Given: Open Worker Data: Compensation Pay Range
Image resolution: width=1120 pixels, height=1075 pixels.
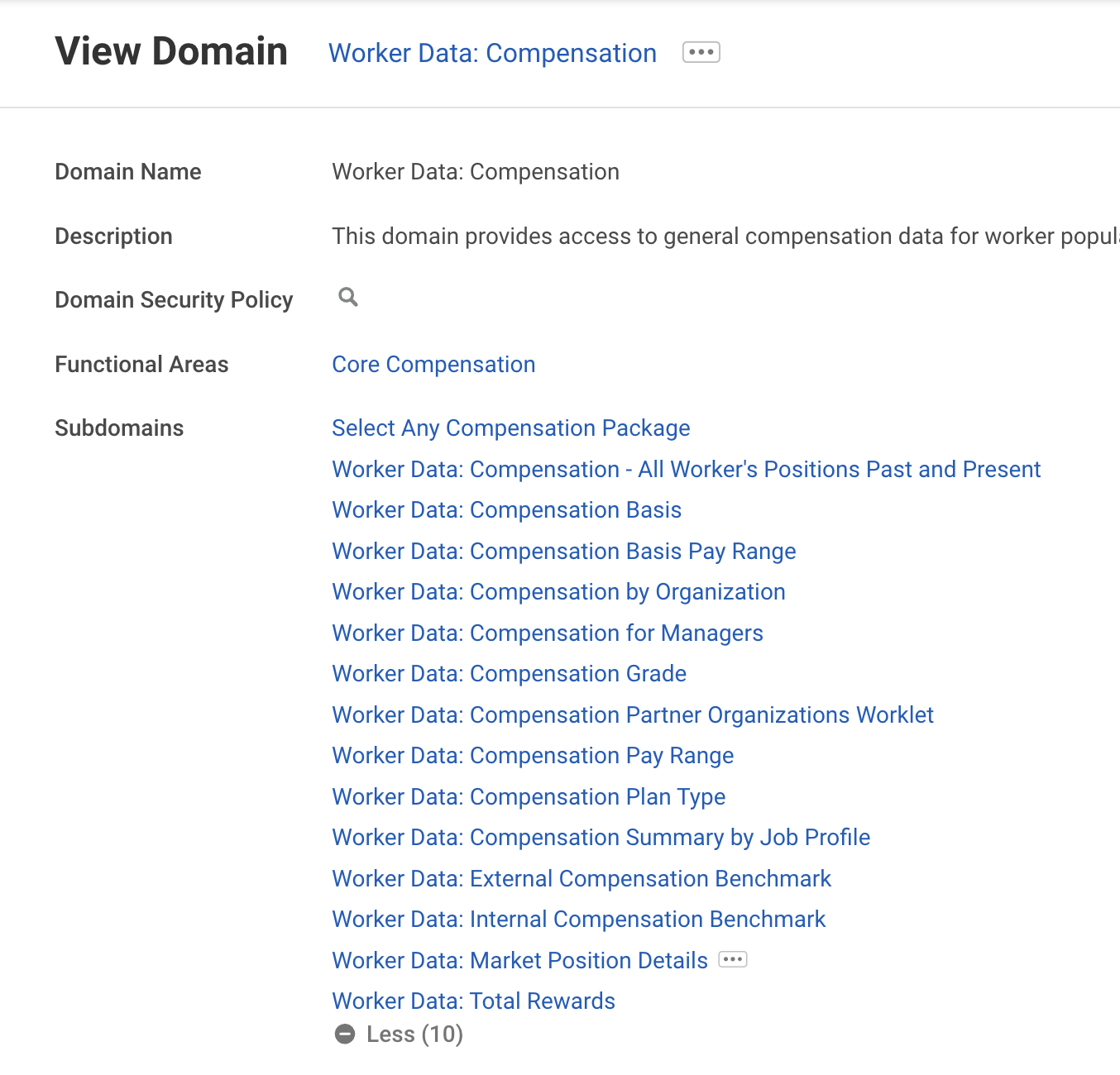Looking at the screenshot, I should click(x=533, y=756).
